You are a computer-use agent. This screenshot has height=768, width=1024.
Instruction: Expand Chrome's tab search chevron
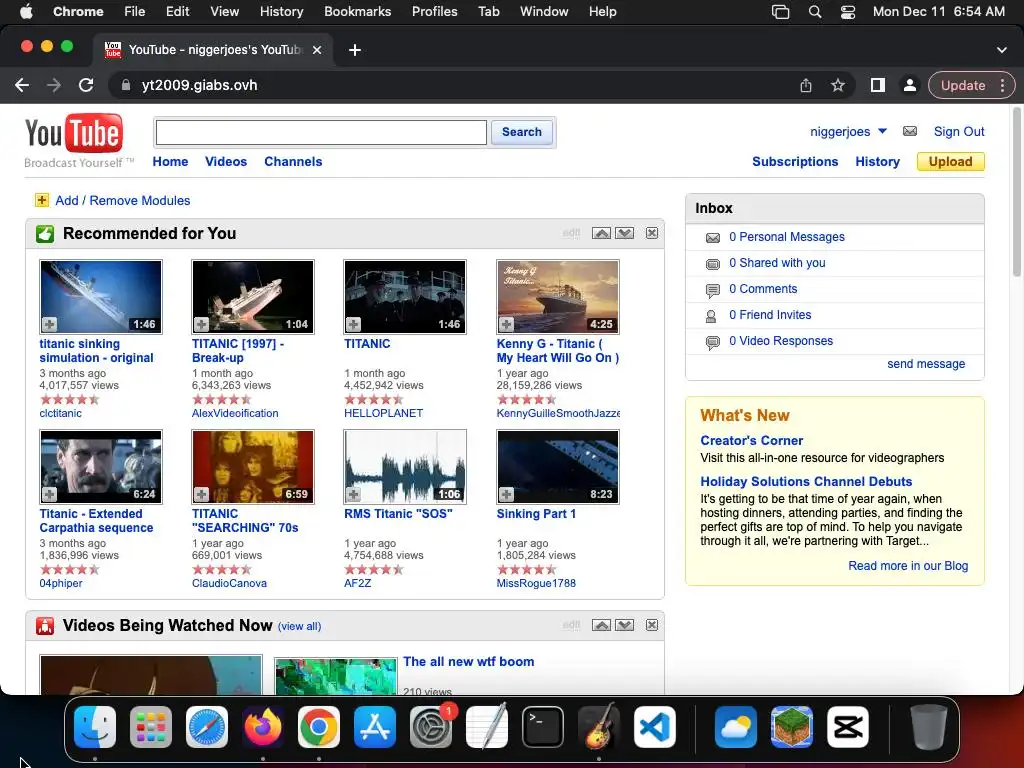click(x=1001, y=50)
